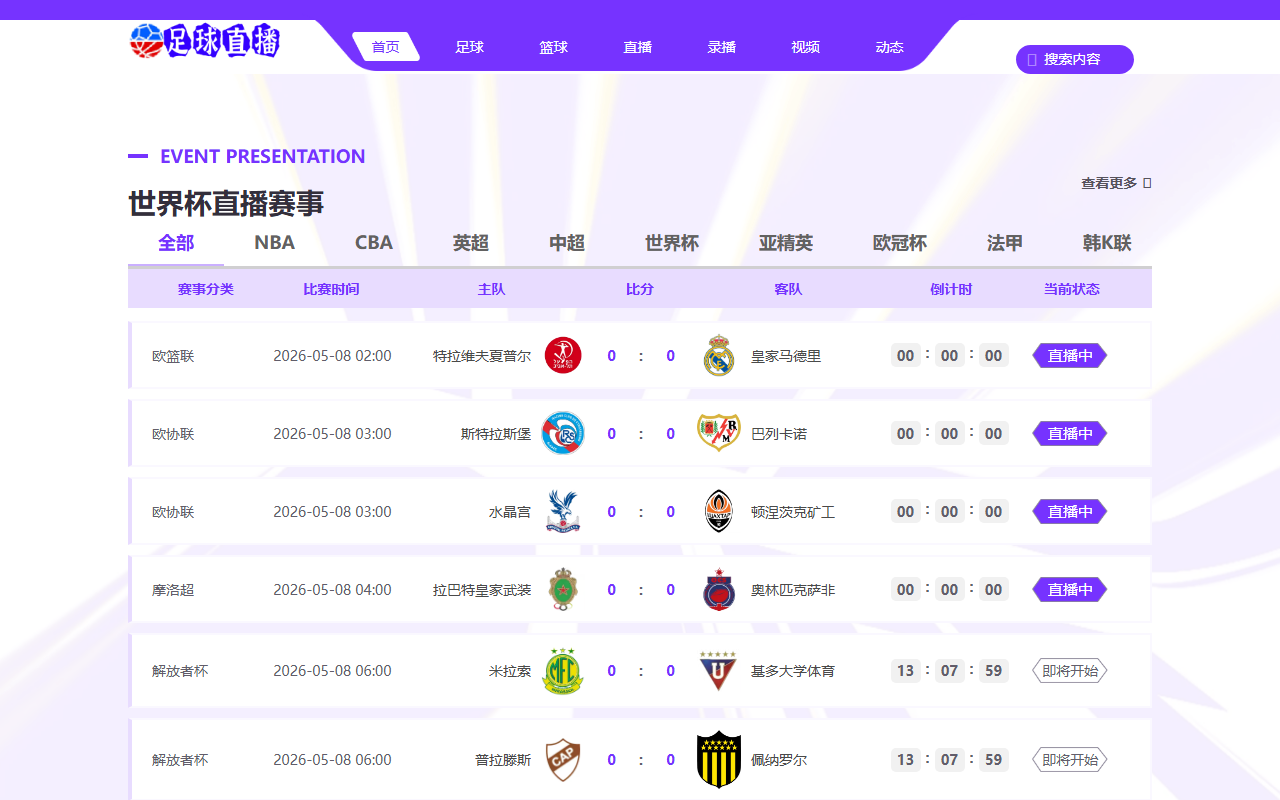
Task: Click the arrow icon beside 查看更多
Action: (1147, 183)
